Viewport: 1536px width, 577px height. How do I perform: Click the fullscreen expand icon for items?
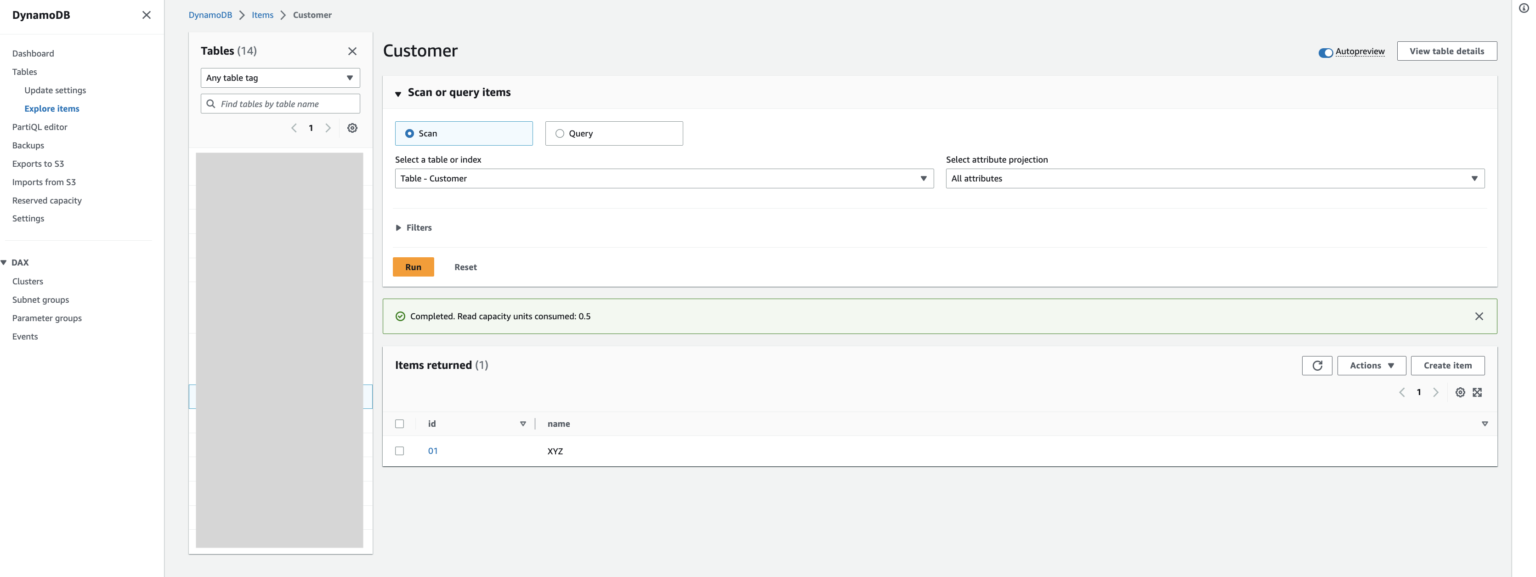tap(1478, 392)
